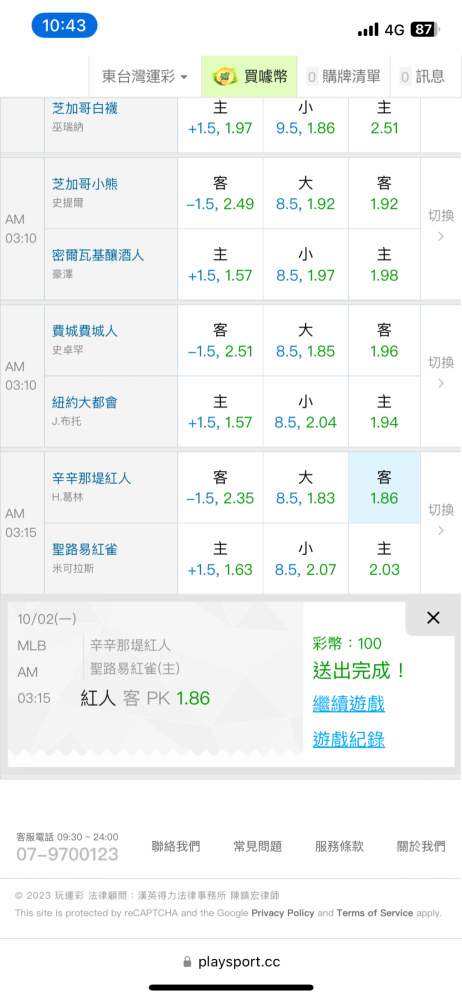
Task: Select 客 -1.5, 2.51 Phillies spread
Action: tap(220, 341)
